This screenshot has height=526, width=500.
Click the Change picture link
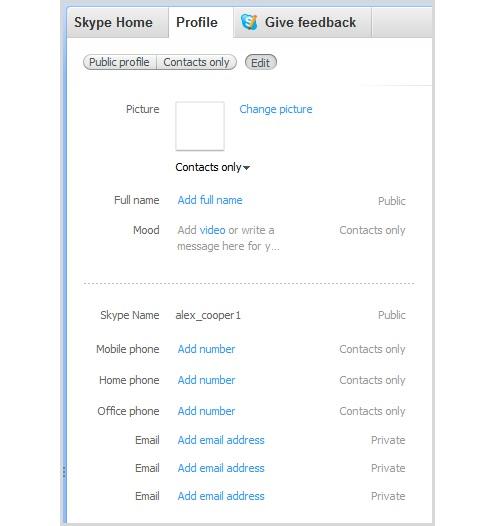click(276, 109)
